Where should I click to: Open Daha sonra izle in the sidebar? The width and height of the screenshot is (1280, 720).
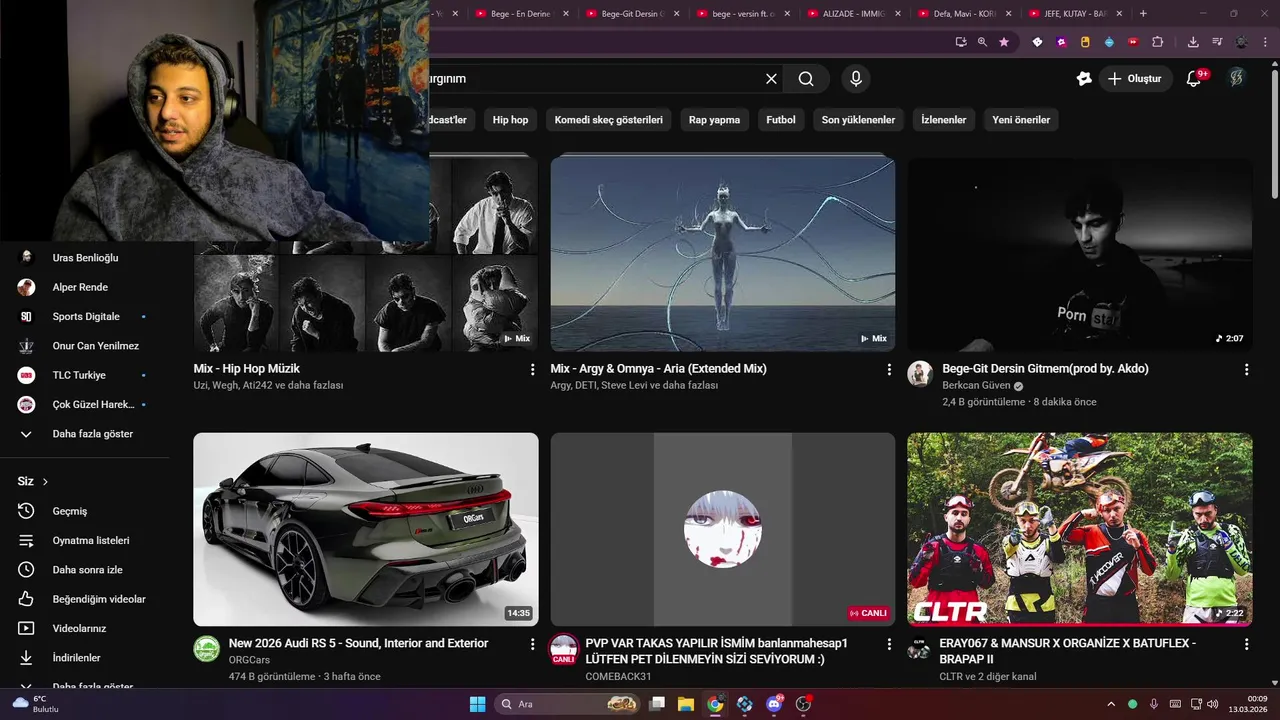point(85,570)
